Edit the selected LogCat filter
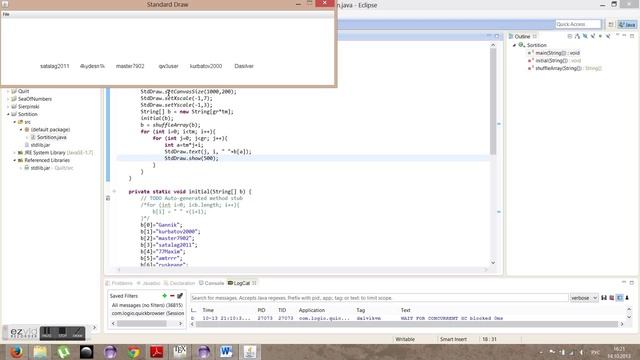Image resolution: width=640 pixels, height=360 pixels. click(180, 296)
